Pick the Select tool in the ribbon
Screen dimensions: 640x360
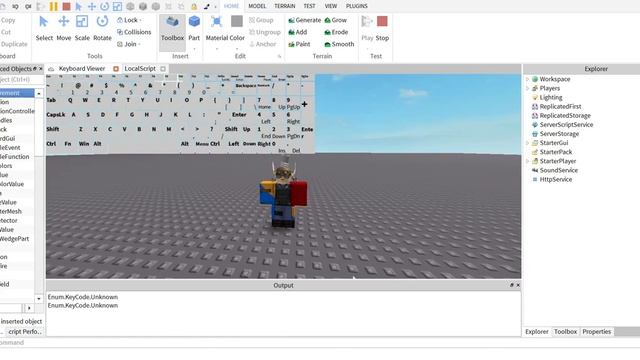point(44,28)
